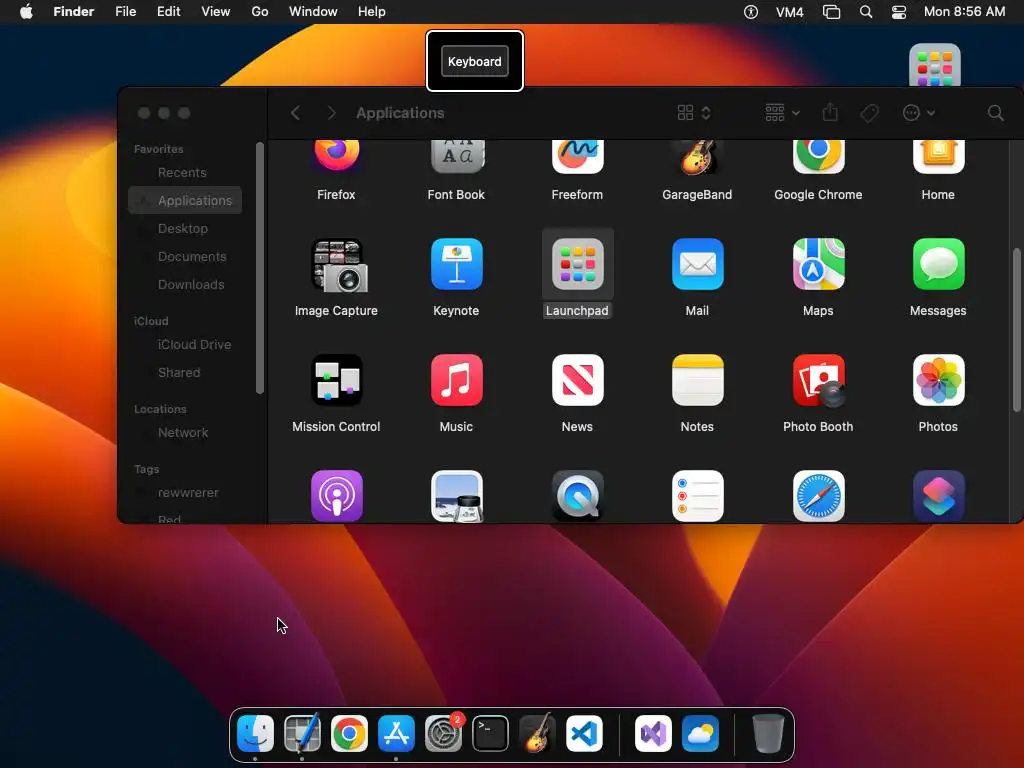Select the Image Capture app
Viewport: 1024px width, 768px height.
coord(338,265)
